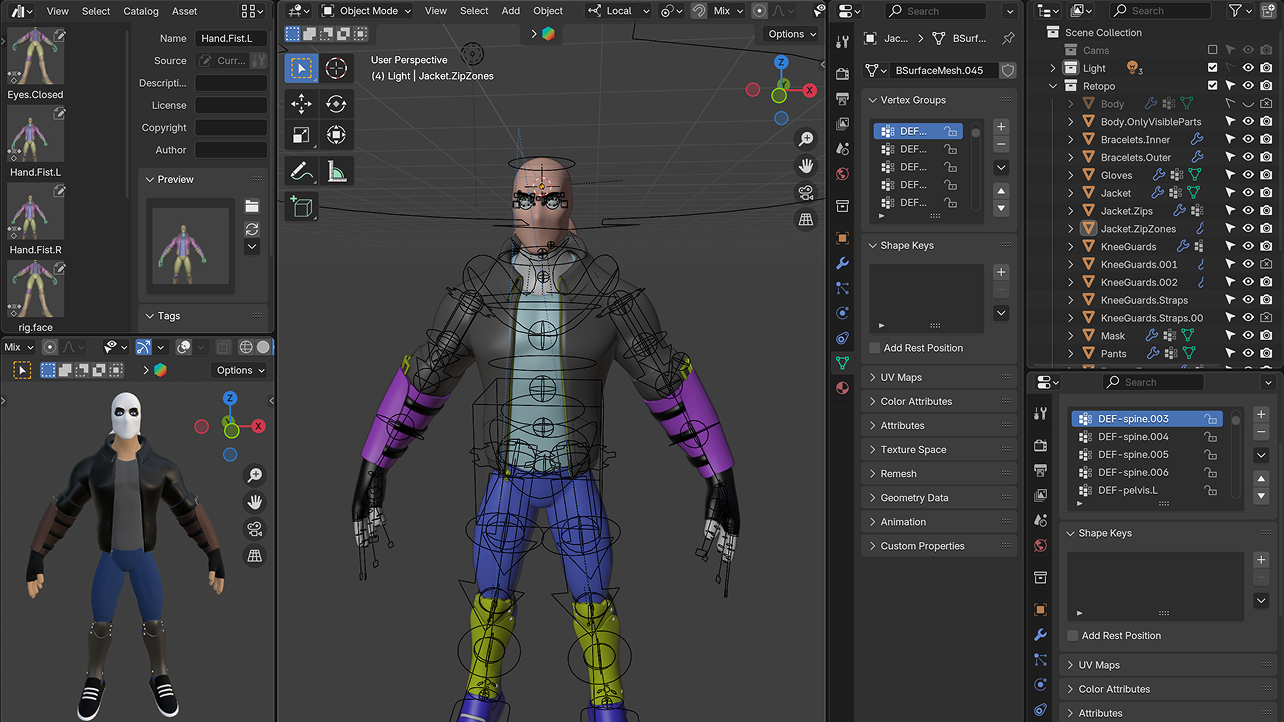Open the Add menu in viewport header
This screenshot has width=1284, height=722.
(x=510, y=11)
